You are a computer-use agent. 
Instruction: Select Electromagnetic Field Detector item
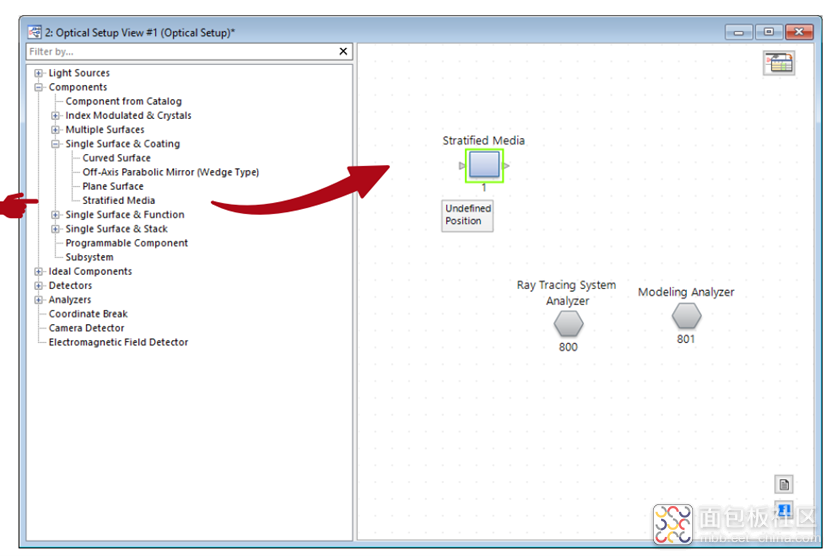click(118, 342)
